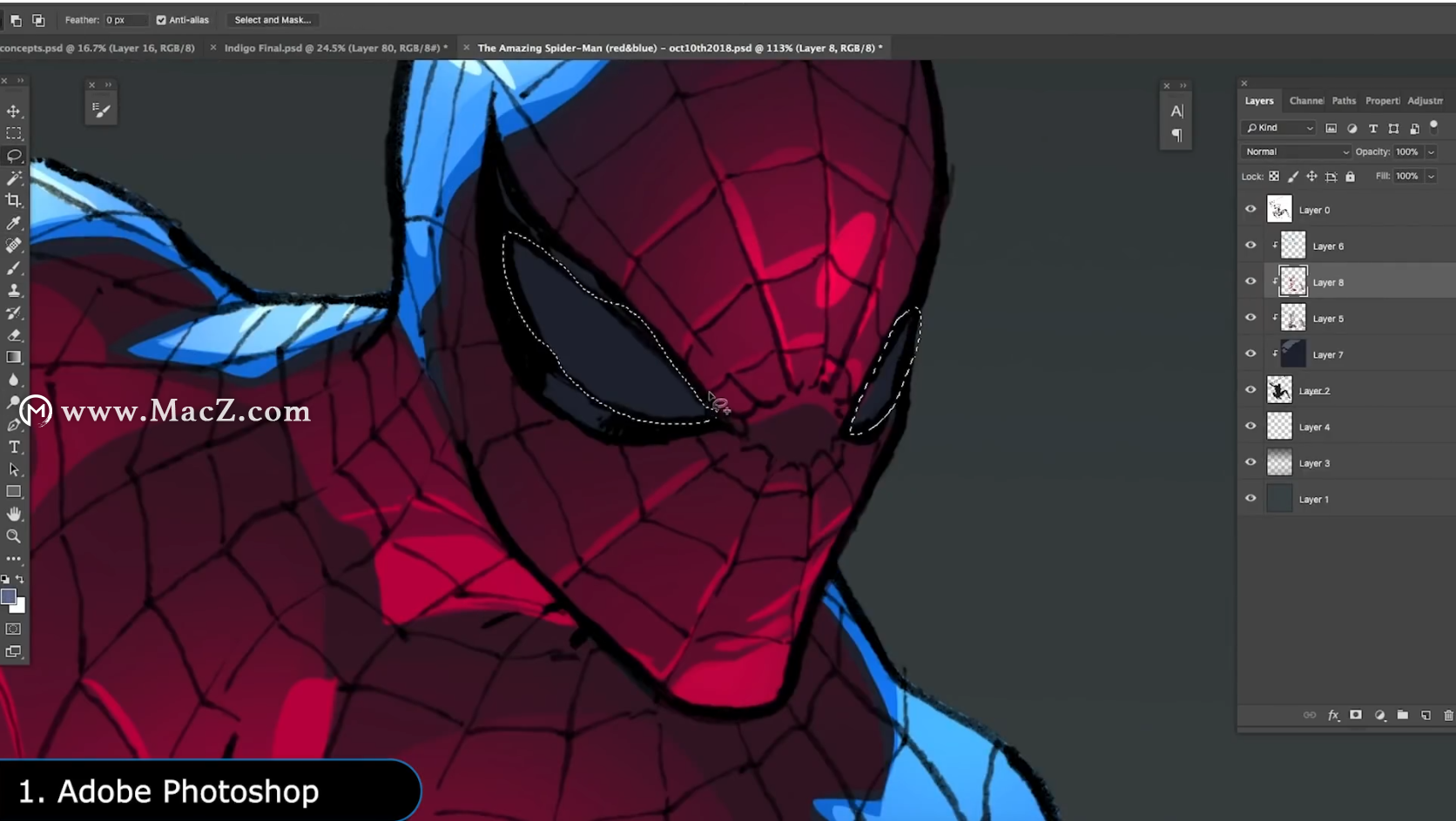Switch to the Properties tab
The image size is (1456, 821).
(x=1382, y=101)
